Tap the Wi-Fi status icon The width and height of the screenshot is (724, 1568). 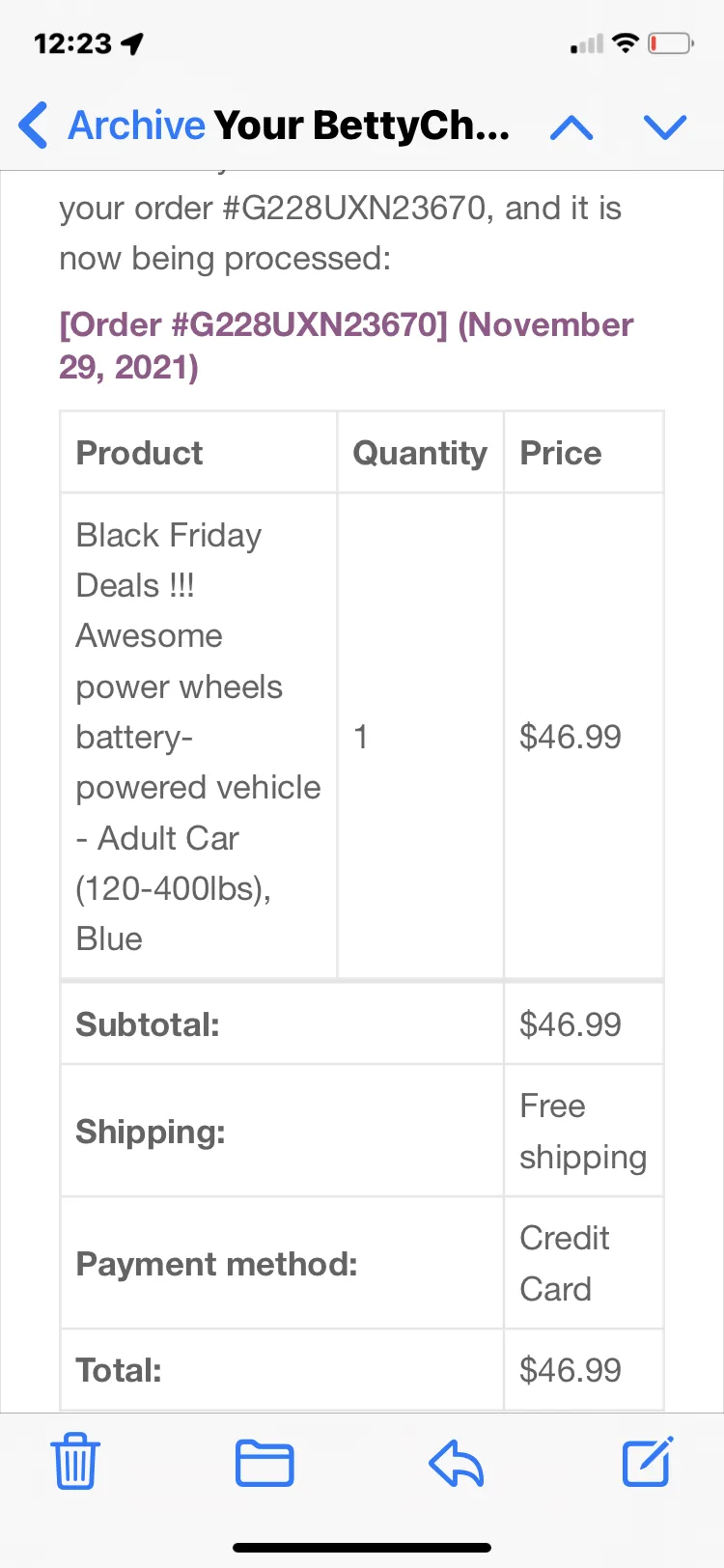click(626, 43)
